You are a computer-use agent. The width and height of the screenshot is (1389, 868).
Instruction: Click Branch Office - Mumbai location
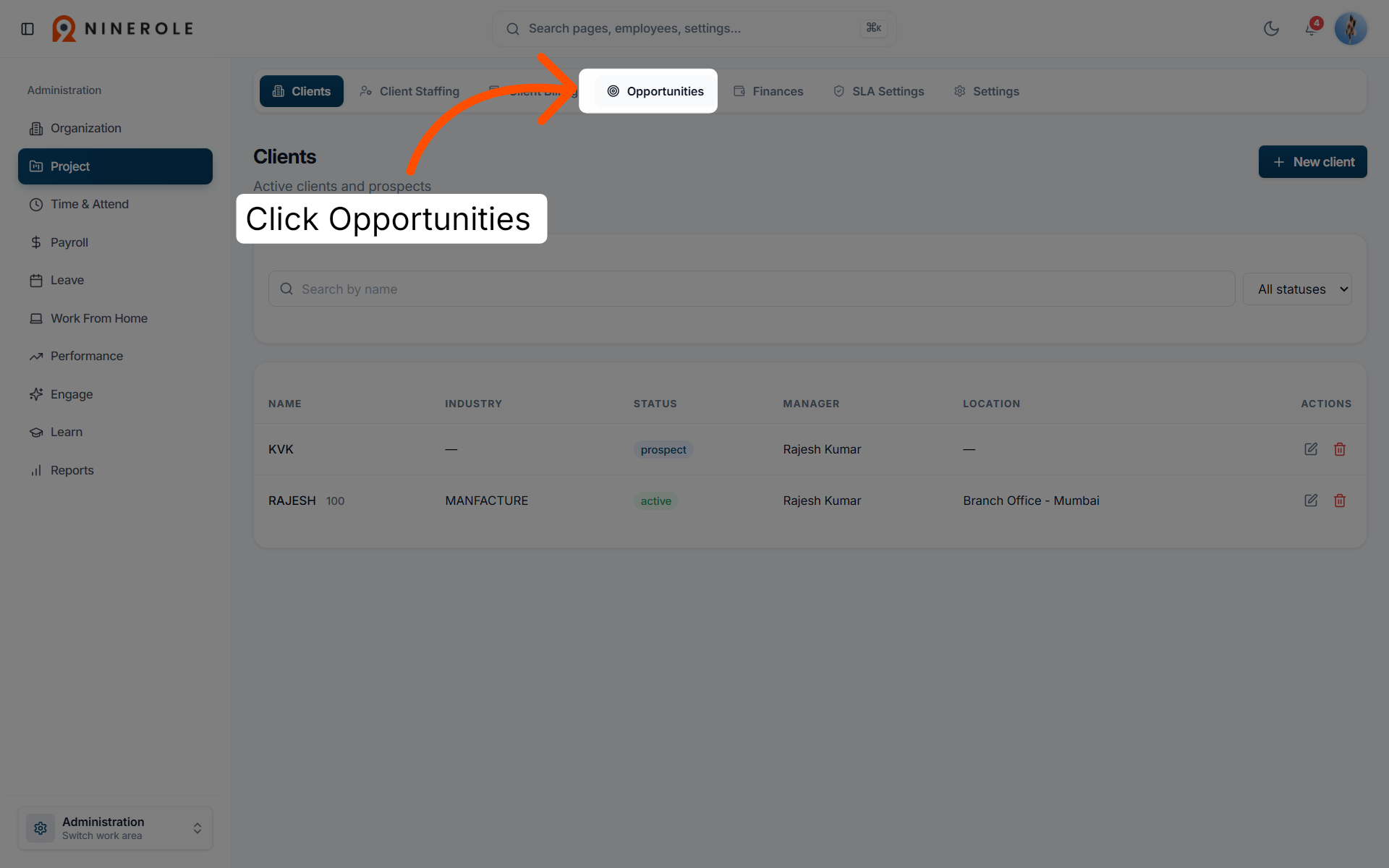pos(1031,501)
